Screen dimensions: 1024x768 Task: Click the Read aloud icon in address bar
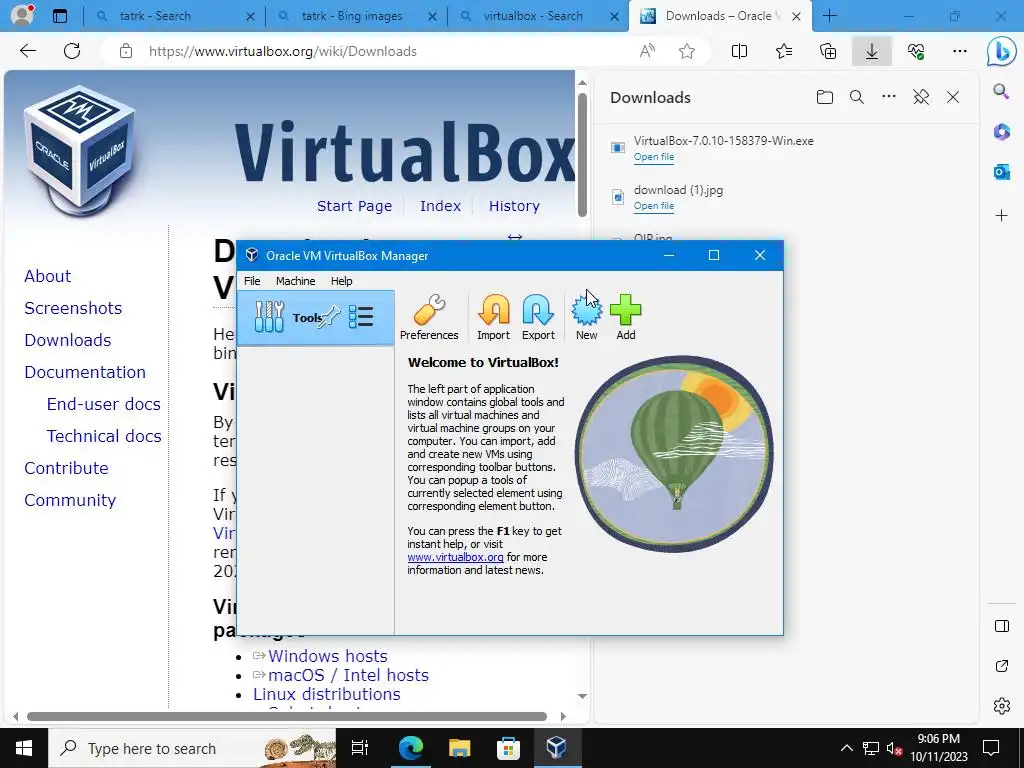pyautogui.click(x=647, y=51)
